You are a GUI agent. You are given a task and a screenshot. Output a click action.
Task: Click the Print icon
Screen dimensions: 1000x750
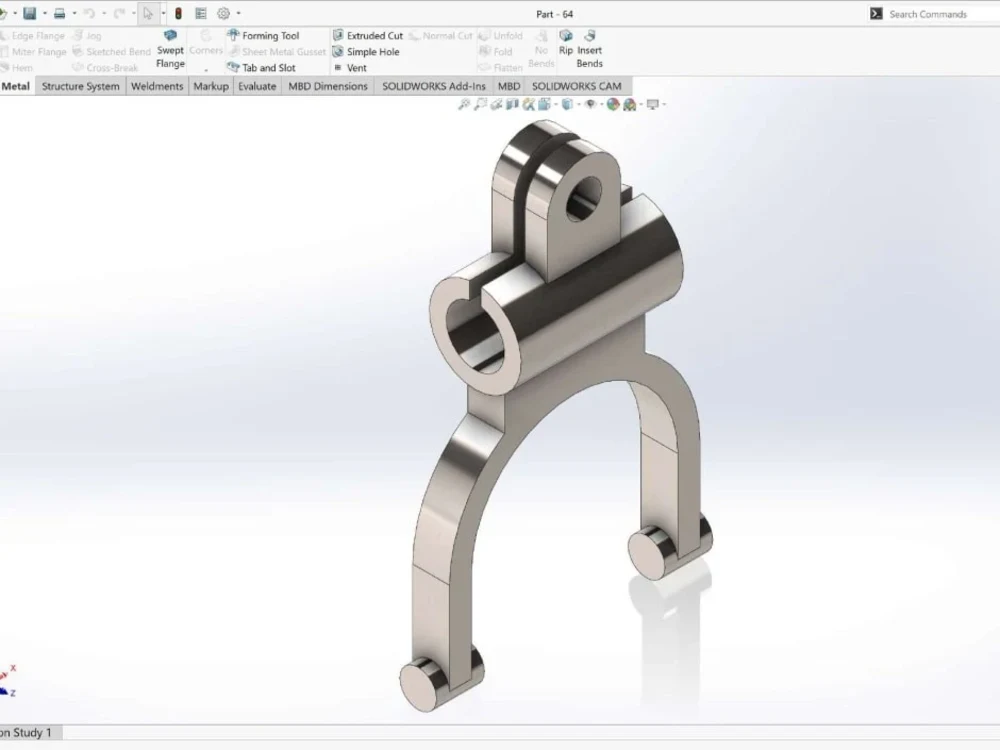(x=59, y=13)
